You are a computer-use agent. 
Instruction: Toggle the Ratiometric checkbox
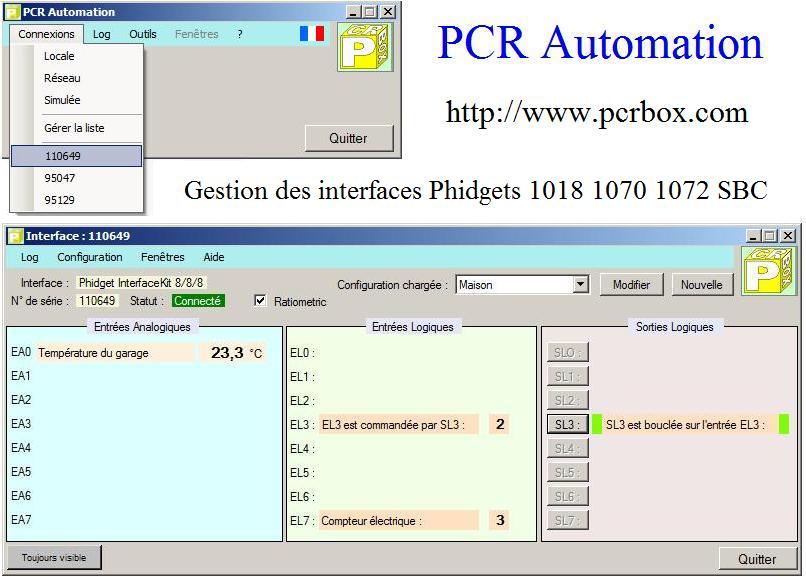pyautogui.click(x=261, y=301)
